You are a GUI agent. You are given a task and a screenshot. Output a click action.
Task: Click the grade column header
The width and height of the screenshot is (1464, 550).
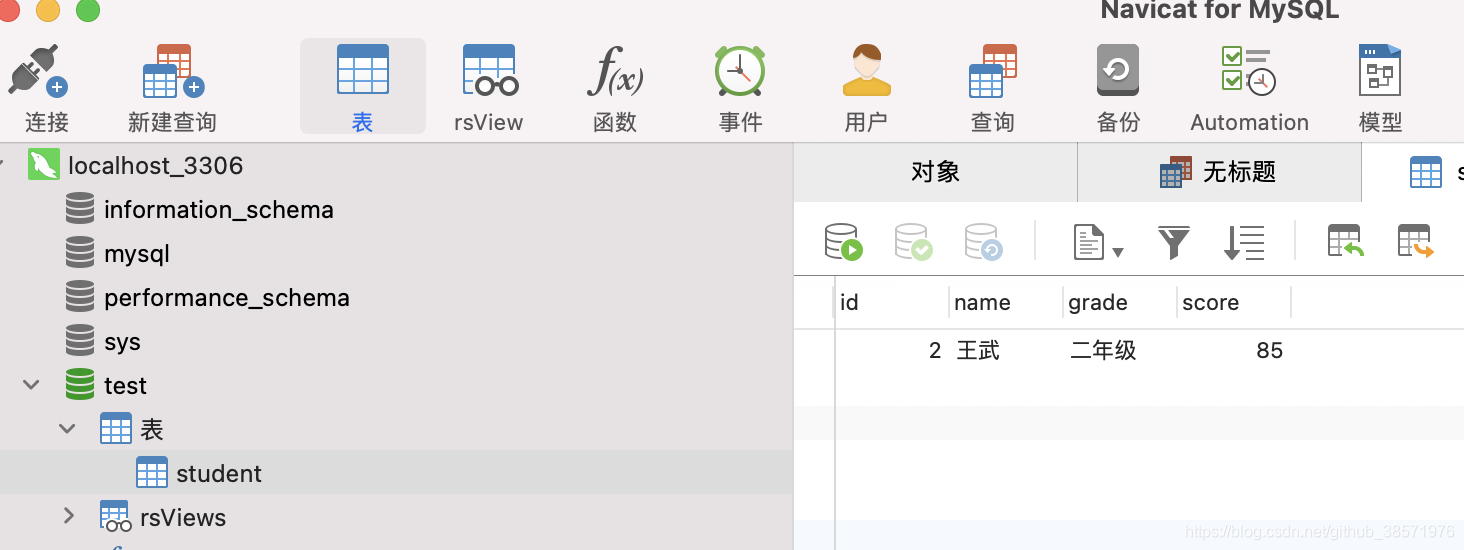point(1120,303)
